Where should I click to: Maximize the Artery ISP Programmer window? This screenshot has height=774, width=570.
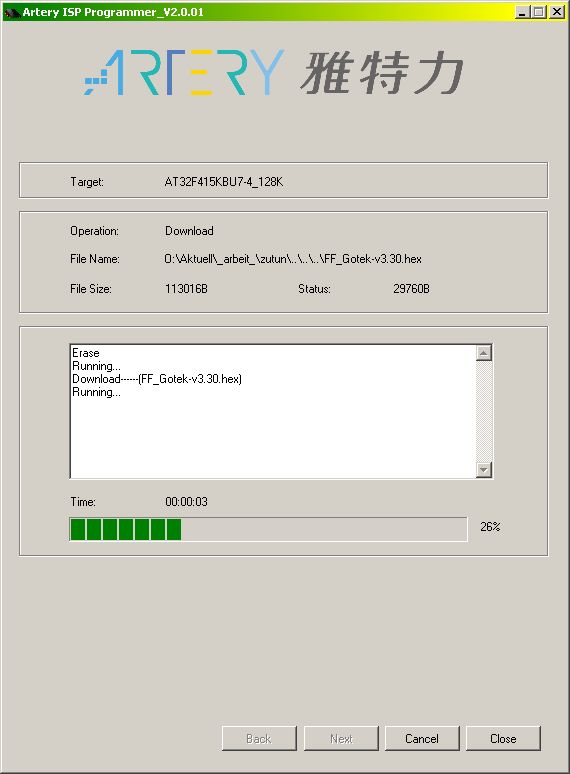click(x=538, y=11)
